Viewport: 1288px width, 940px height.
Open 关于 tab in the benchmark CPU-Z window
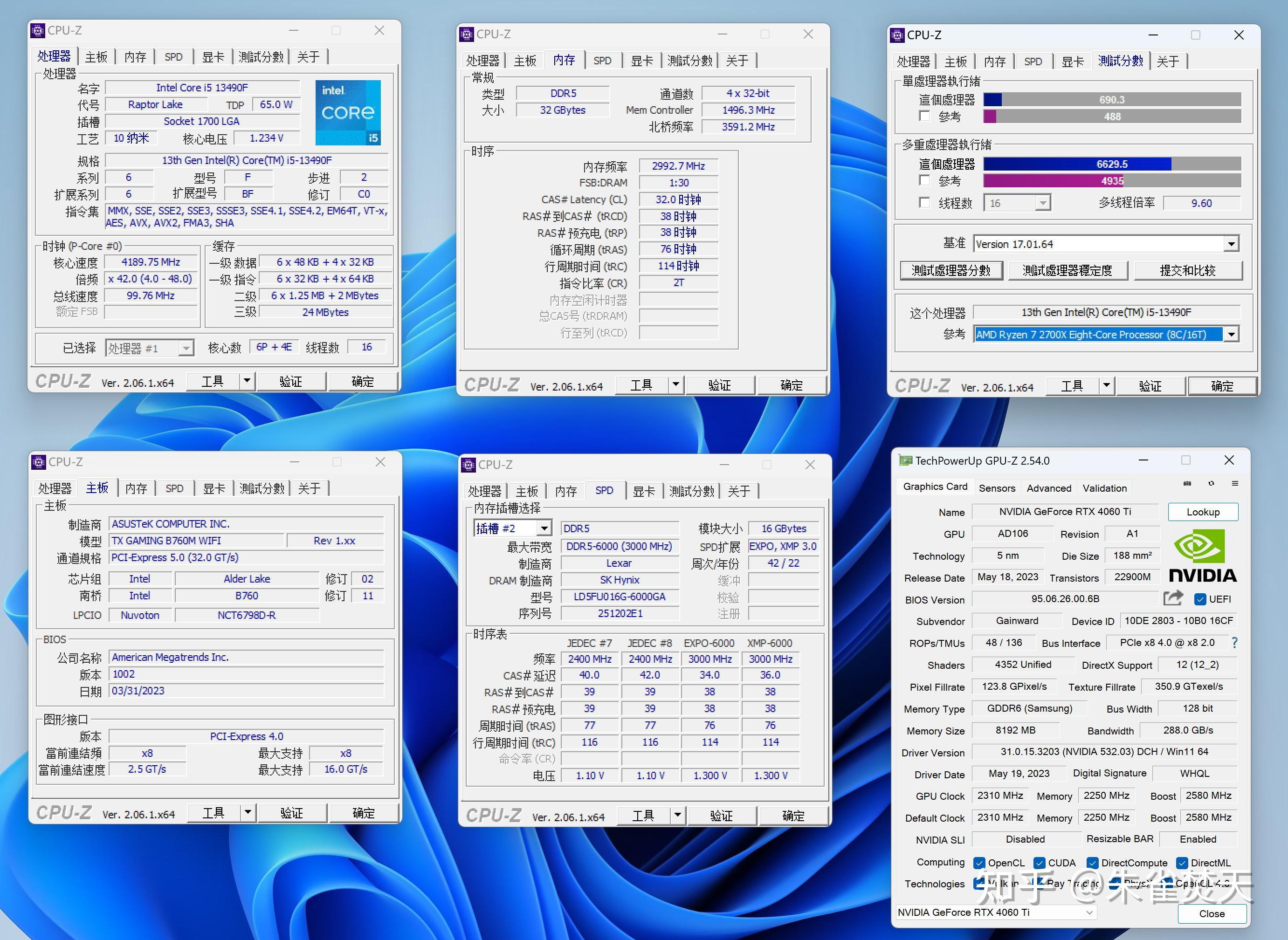coord(1168,61)
